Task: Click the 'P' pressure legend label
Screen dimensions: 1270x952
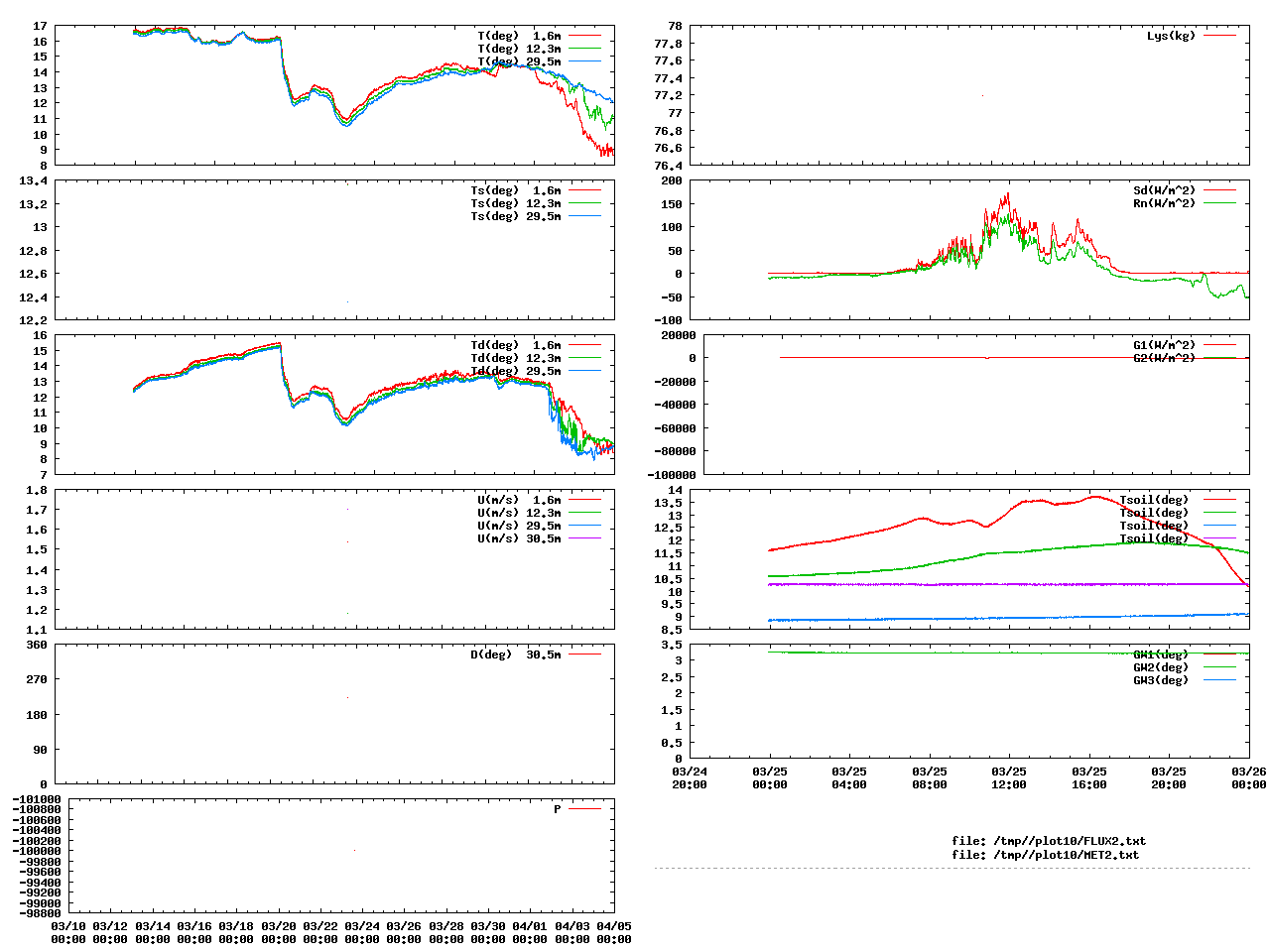Action: point(558,809)
